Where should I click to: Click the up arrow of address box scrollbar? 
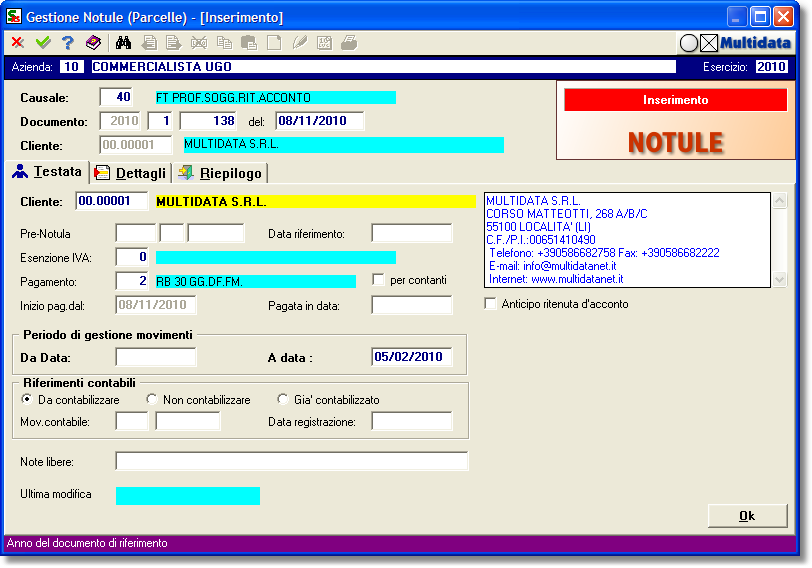(x=779, y=200)
